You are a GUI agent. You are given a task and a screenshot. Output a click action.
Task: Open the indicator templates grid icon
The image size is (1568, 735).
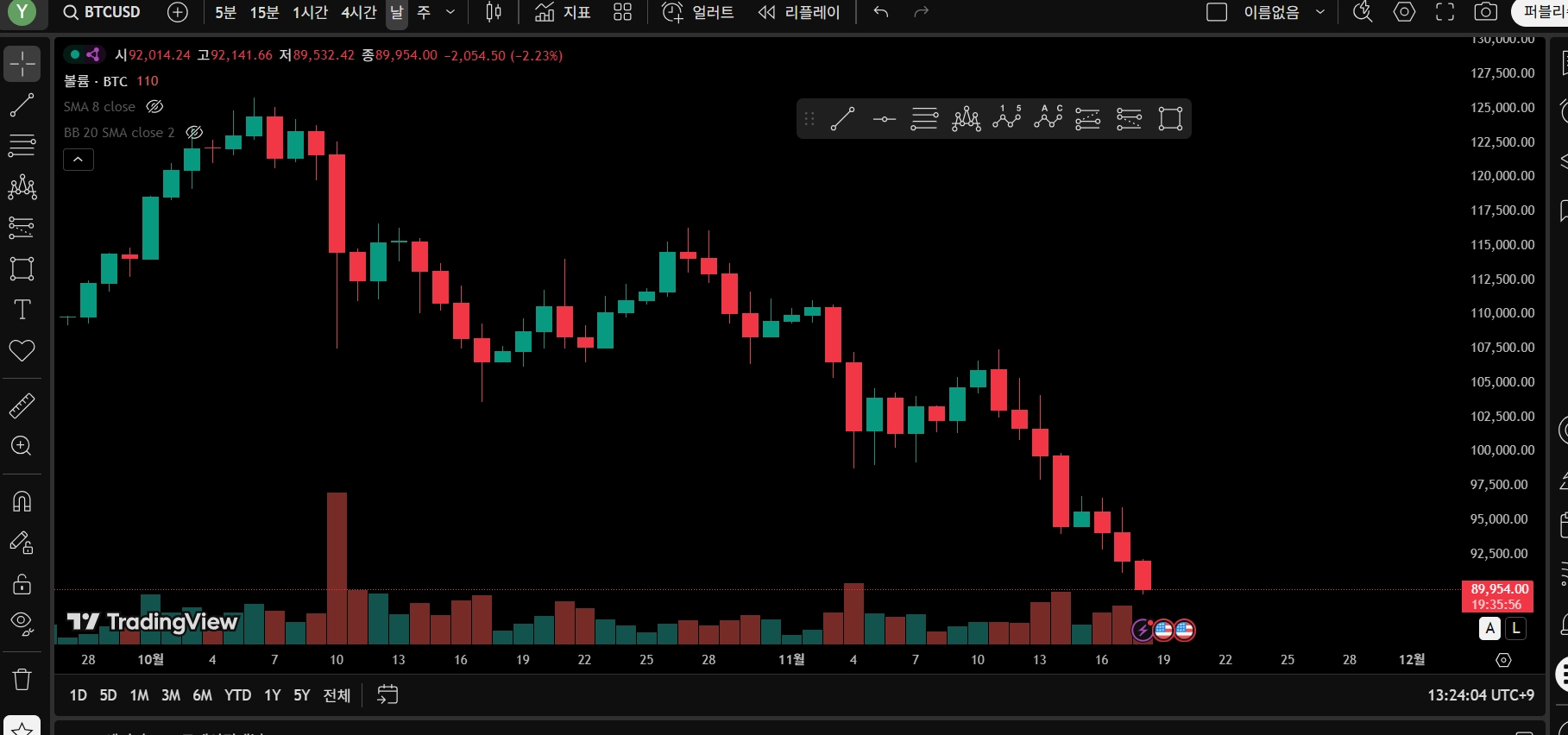tap(622, 12)
